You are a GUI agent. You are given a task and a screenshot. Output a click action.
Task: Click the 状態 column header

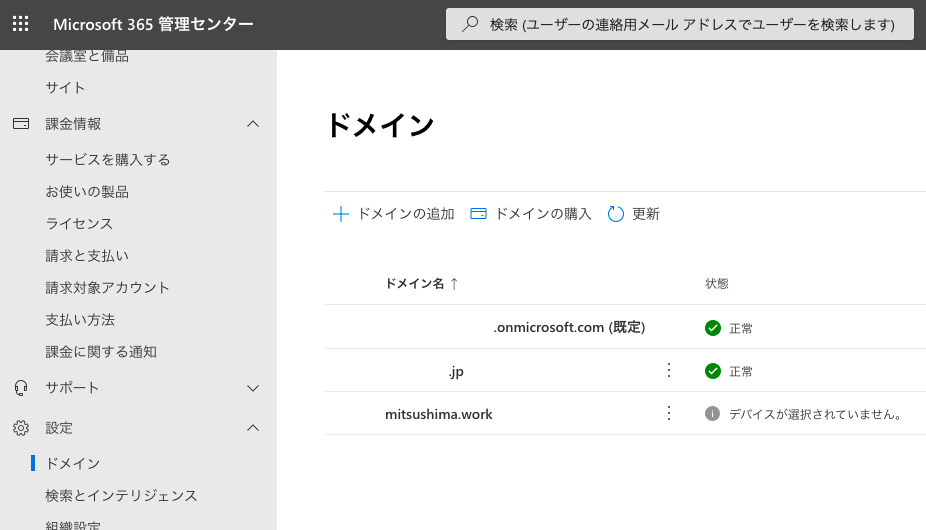click(717, 284)
